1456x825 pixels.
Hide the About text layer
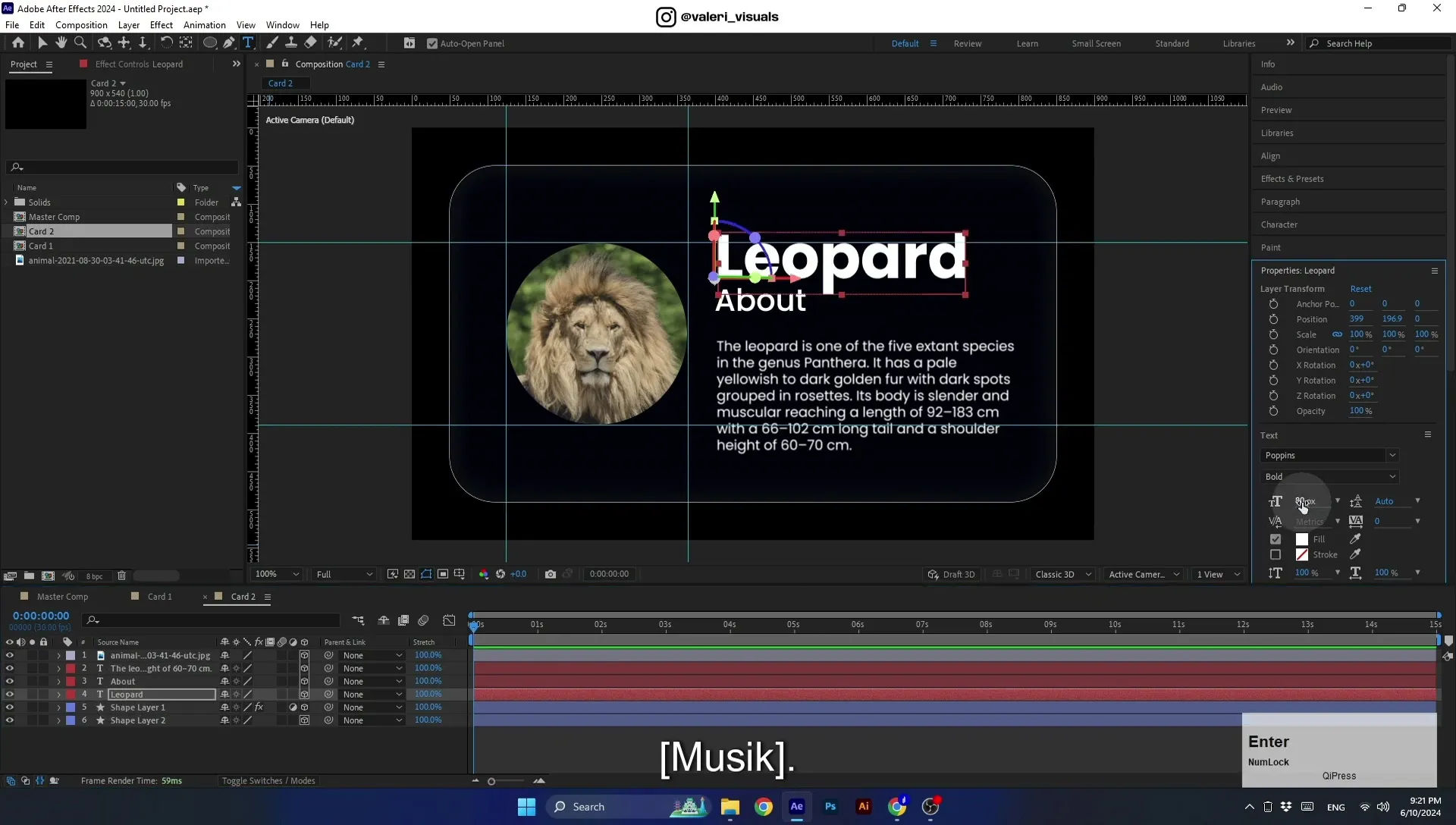(x=10, y=682)
